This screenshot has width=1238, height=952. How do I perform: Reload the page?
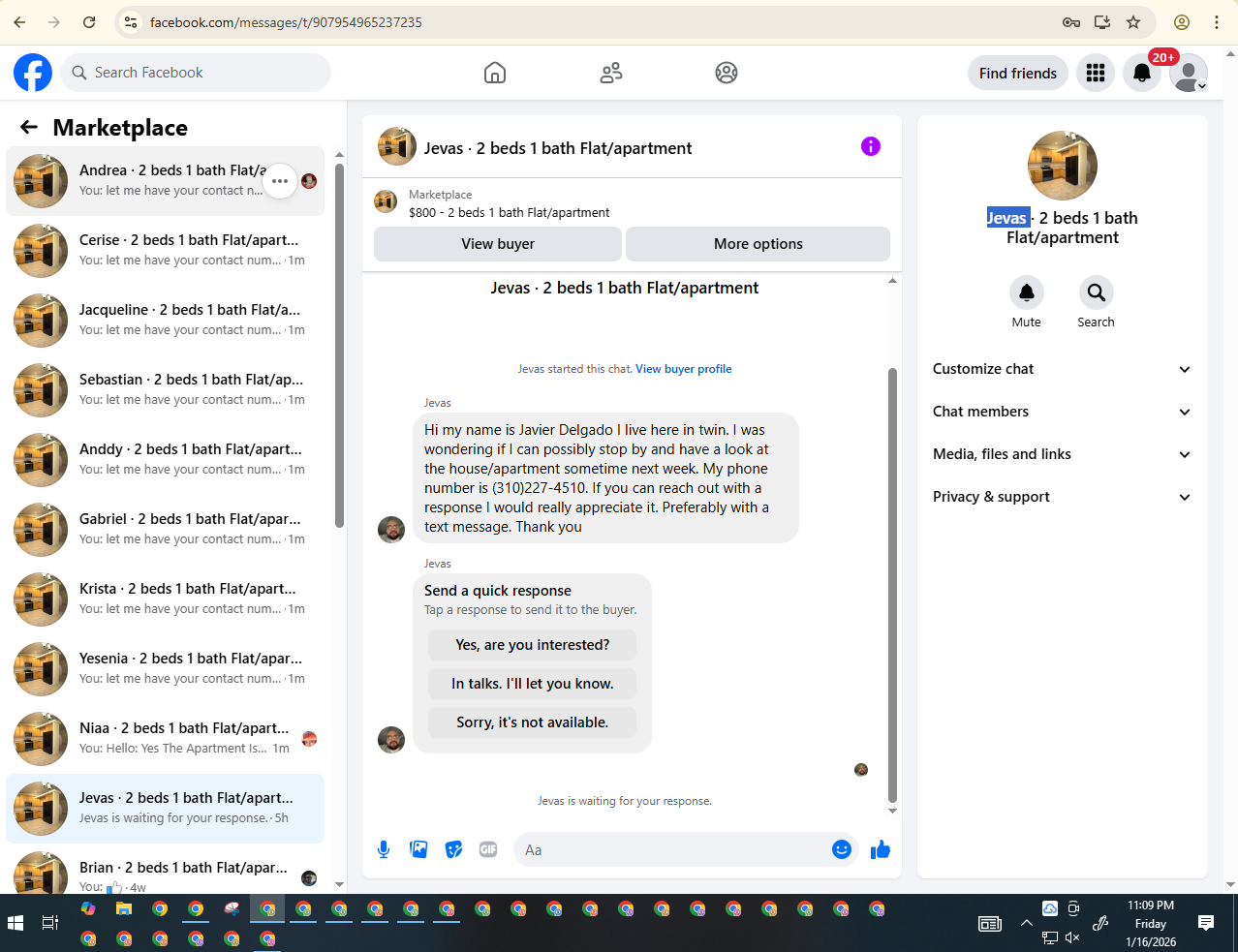click(89, 22)
